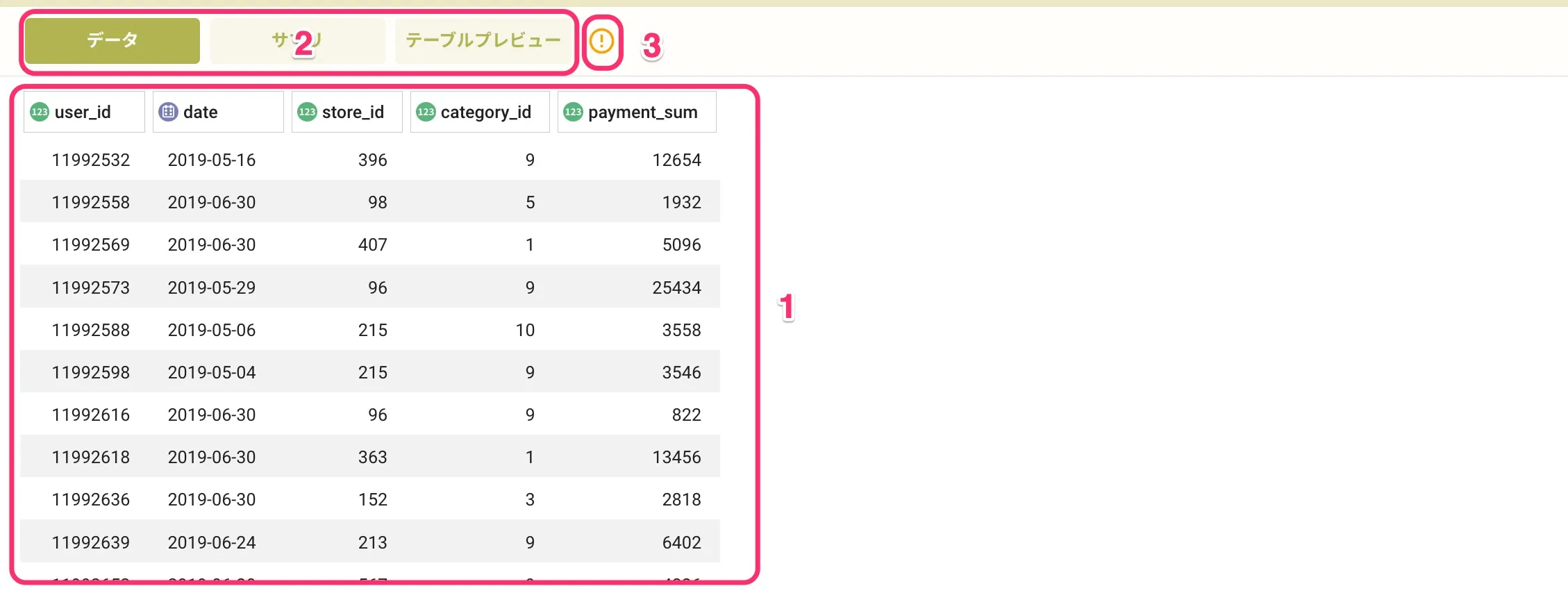
Task: Click user_id cell 11992569
Action: click(91, 245)
